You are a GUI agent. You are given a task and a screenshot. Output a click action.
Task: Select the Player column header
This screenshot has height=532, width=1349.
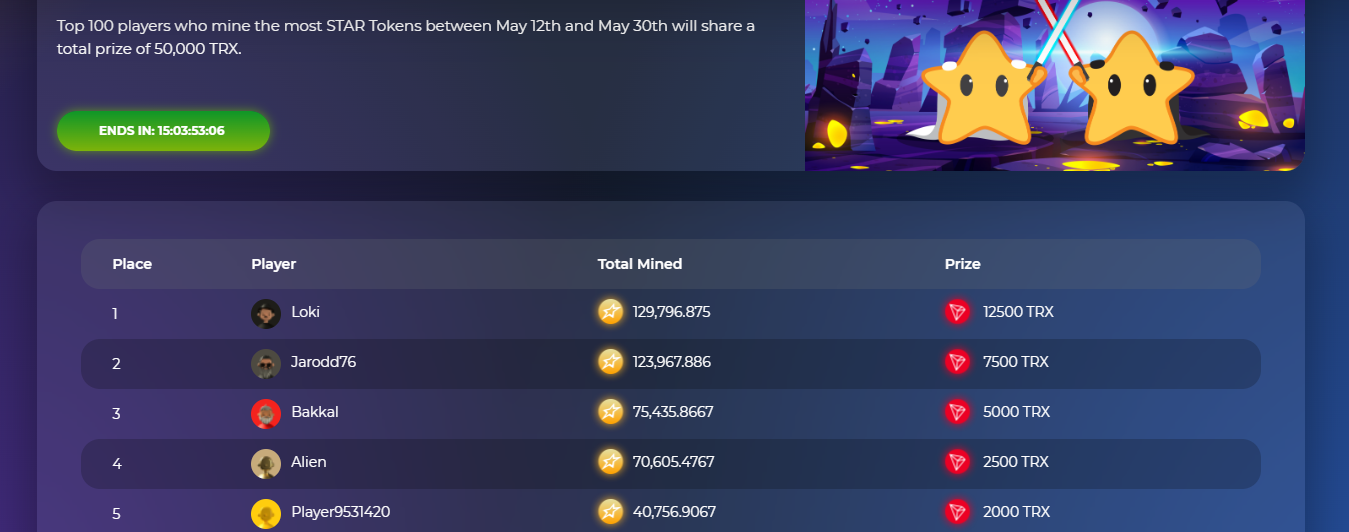click(273, 264)
